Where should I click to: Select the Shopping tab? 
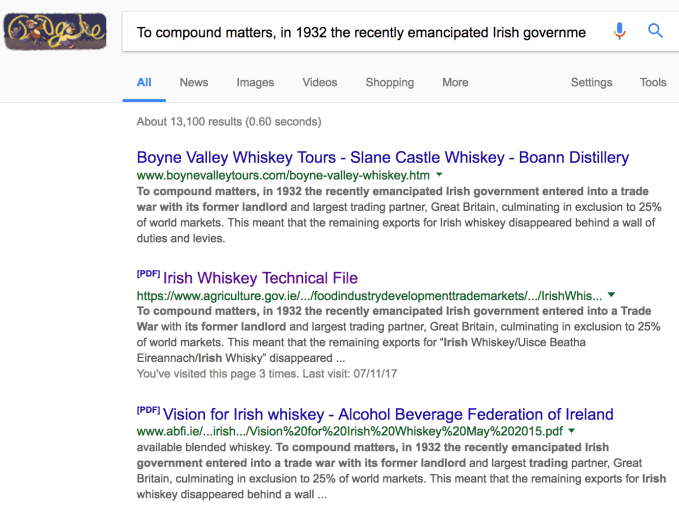[389, 82]
